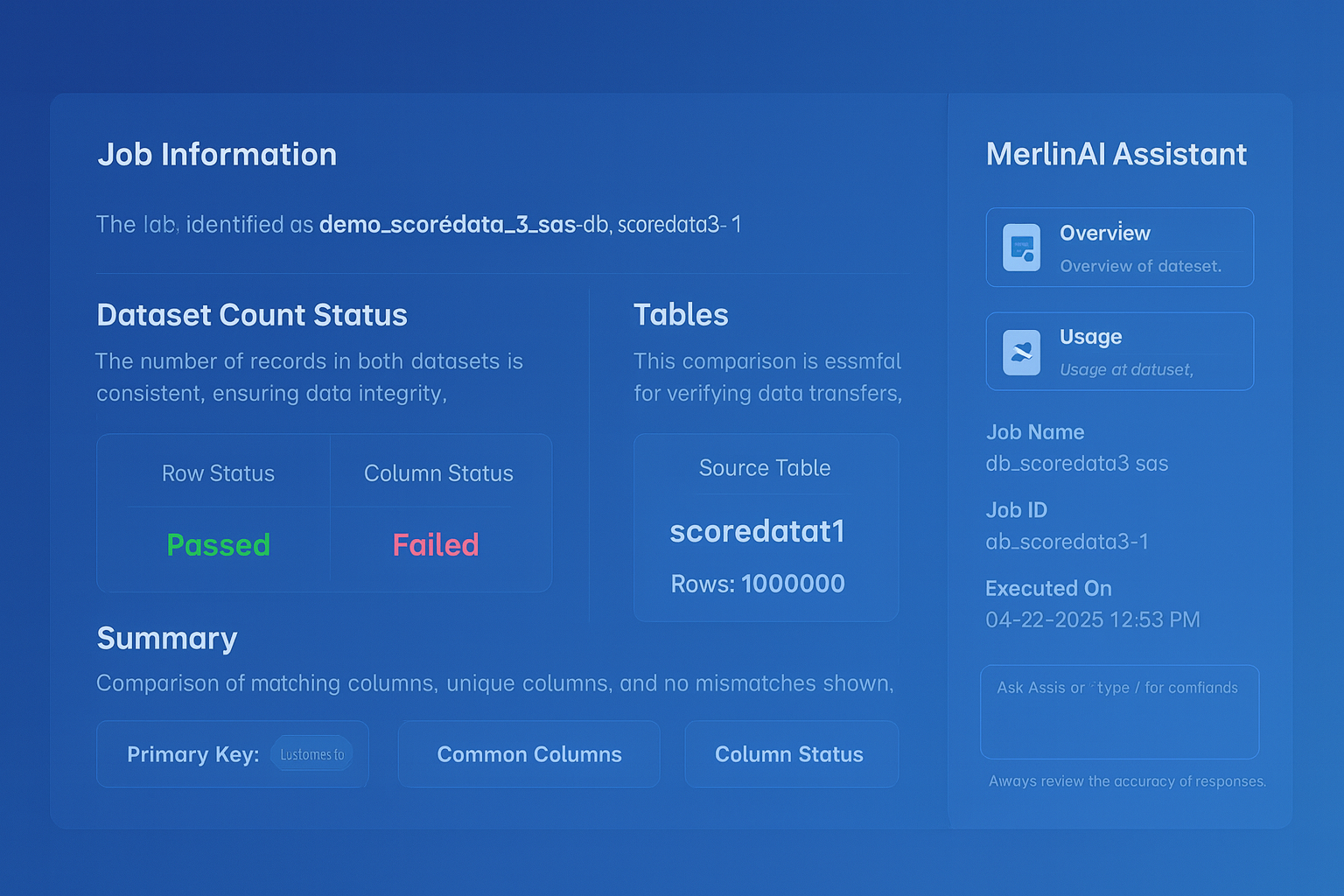The image size is (1344, 896).
Task: Expand the Tables section
Action: pyautogui.click(x=681, y=315)
